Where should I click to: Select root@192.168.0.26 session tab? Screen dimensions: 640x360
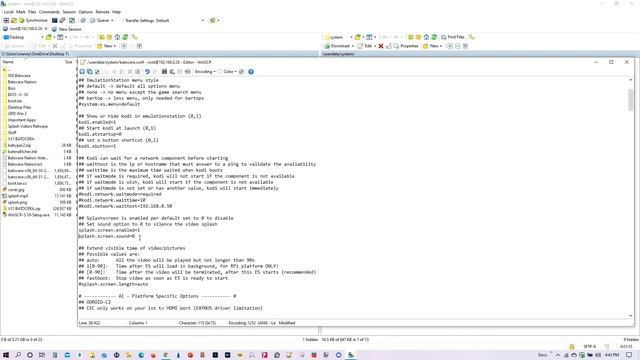(x=23, y=29)
